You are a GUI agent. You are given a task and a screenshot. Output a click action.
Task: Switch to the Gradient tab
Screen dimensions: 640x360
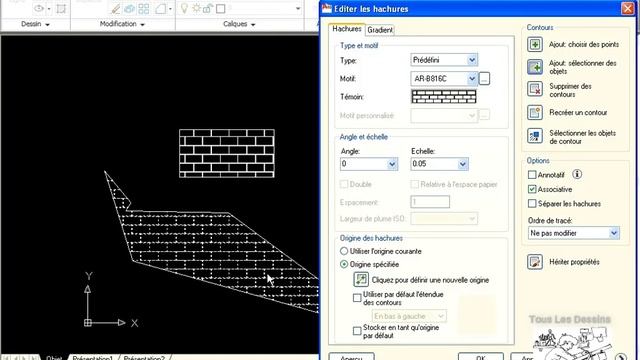coord(380,30)
